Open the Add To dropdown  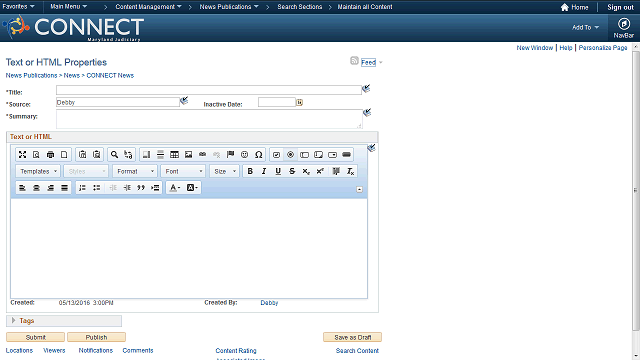[585, 27]
